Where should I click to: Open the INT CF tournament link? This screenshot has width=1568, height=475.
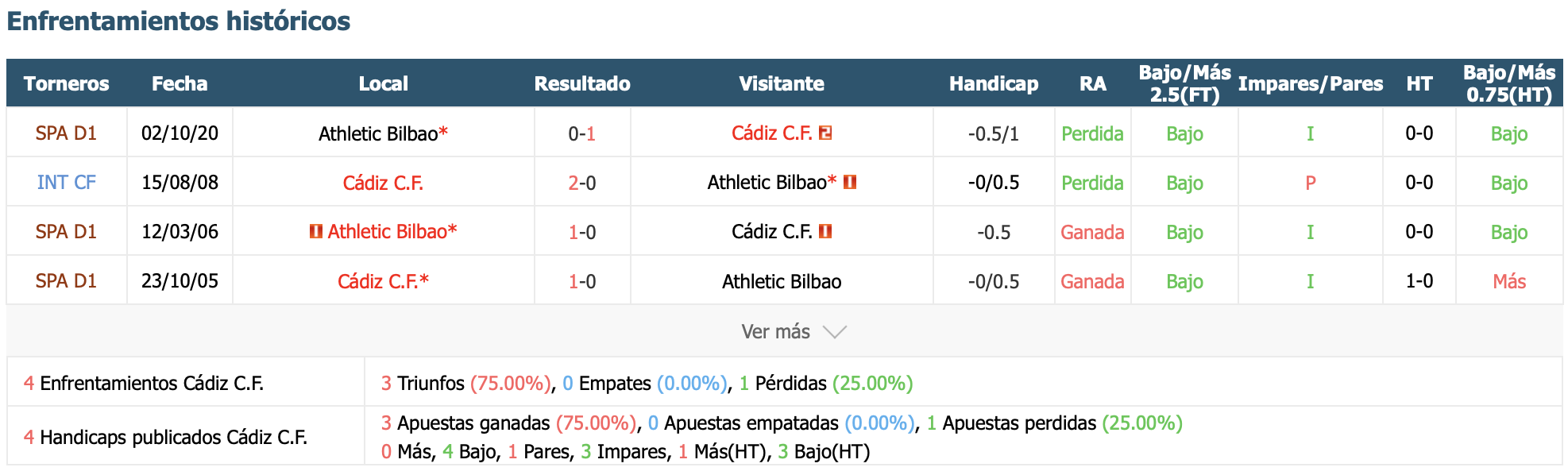pyautogui.click(x=66, y=183)
